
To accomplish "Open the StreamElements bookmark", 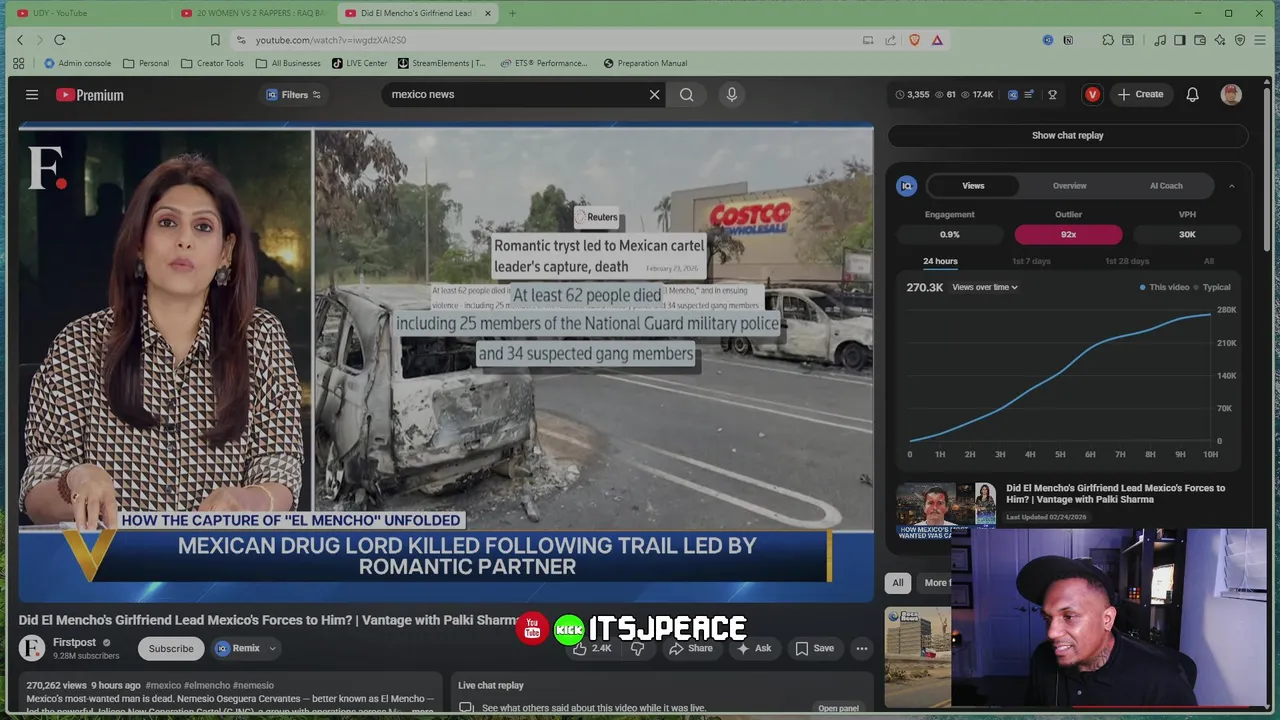I will (x=441, y=63).
